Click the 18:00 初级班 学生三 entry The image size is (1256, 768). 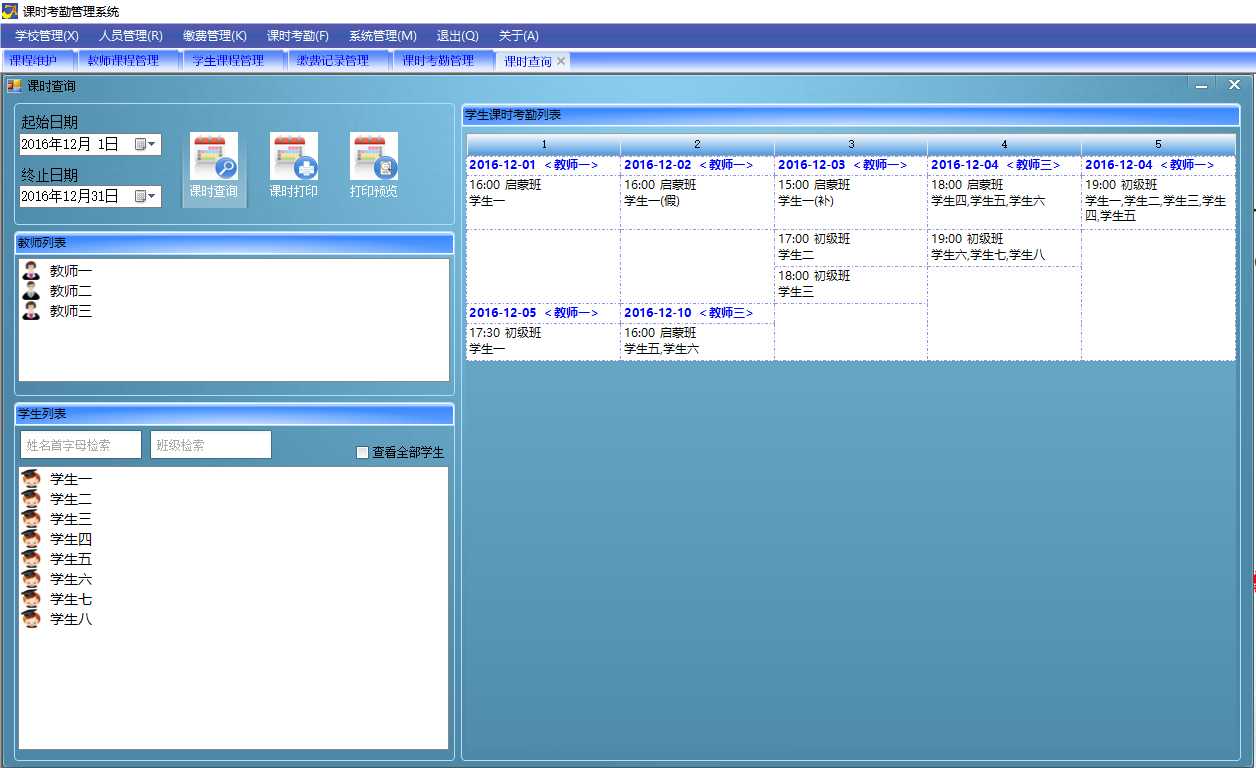click(851, 284)
